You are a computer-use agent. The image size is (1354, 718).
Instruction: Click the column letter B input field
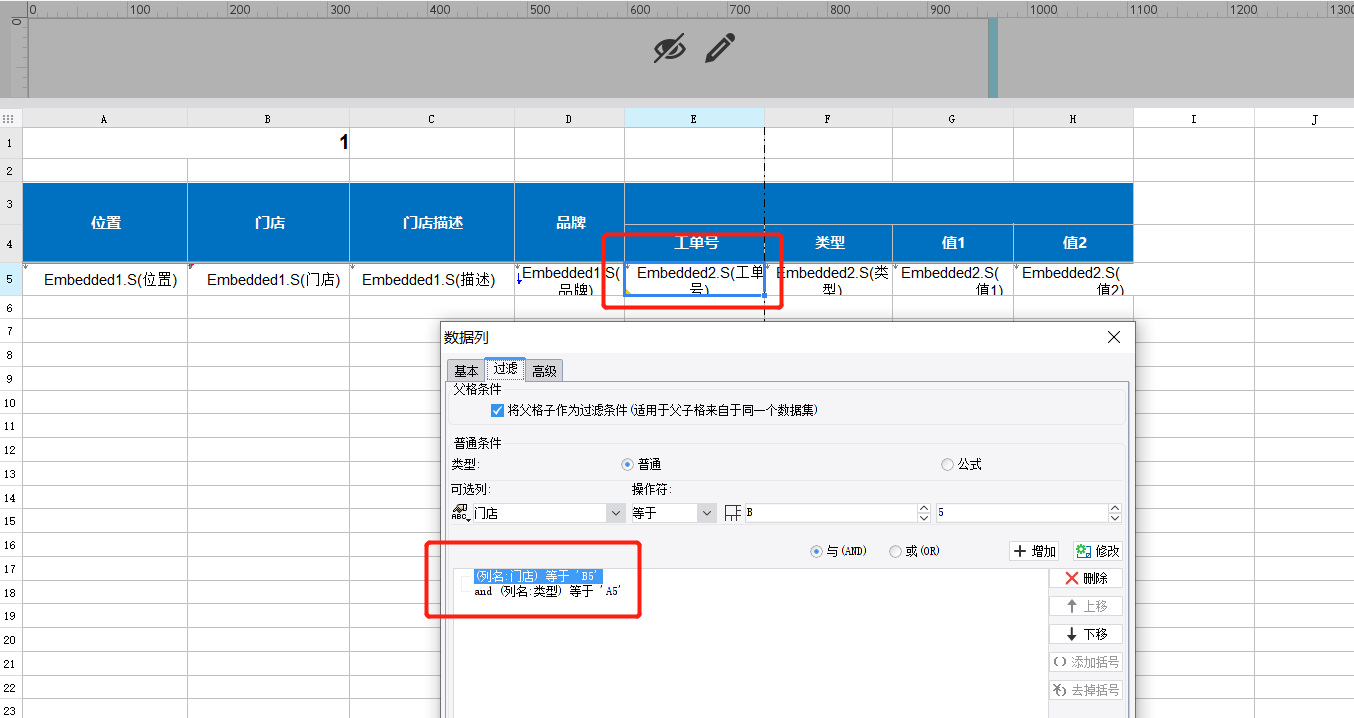pyautogui.click(x=830, y=513)
